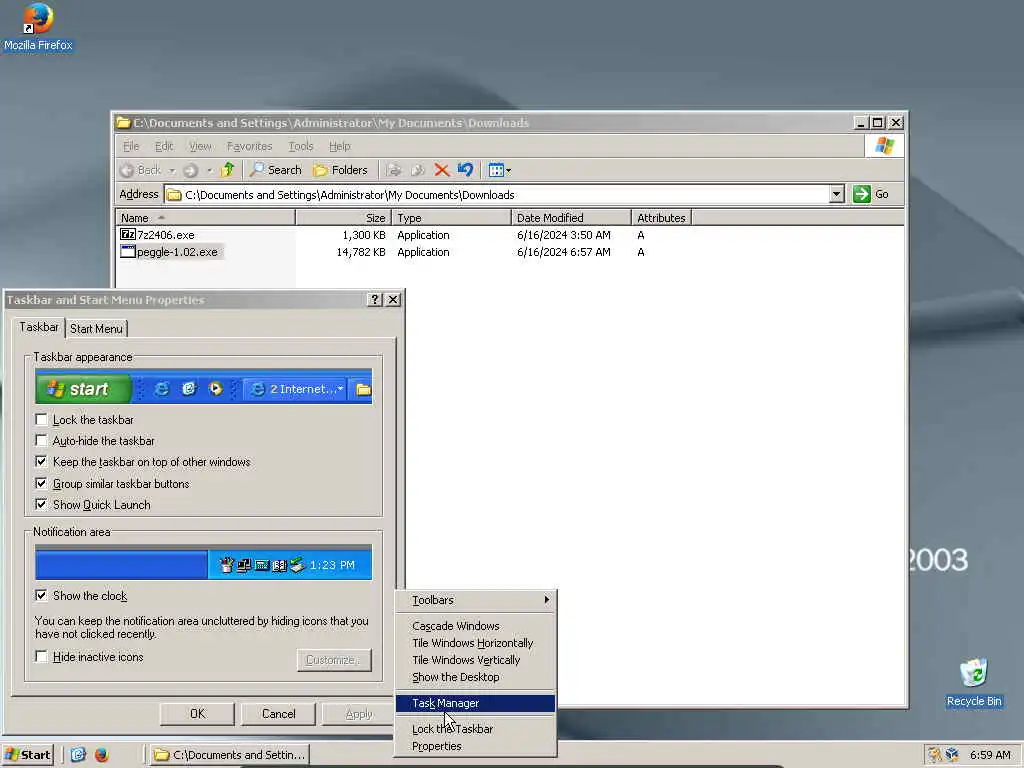Image resolution: width=1024 pixels, height=768 pixels.
Task: Sort by the Name column header
Action: click(205, 217)
